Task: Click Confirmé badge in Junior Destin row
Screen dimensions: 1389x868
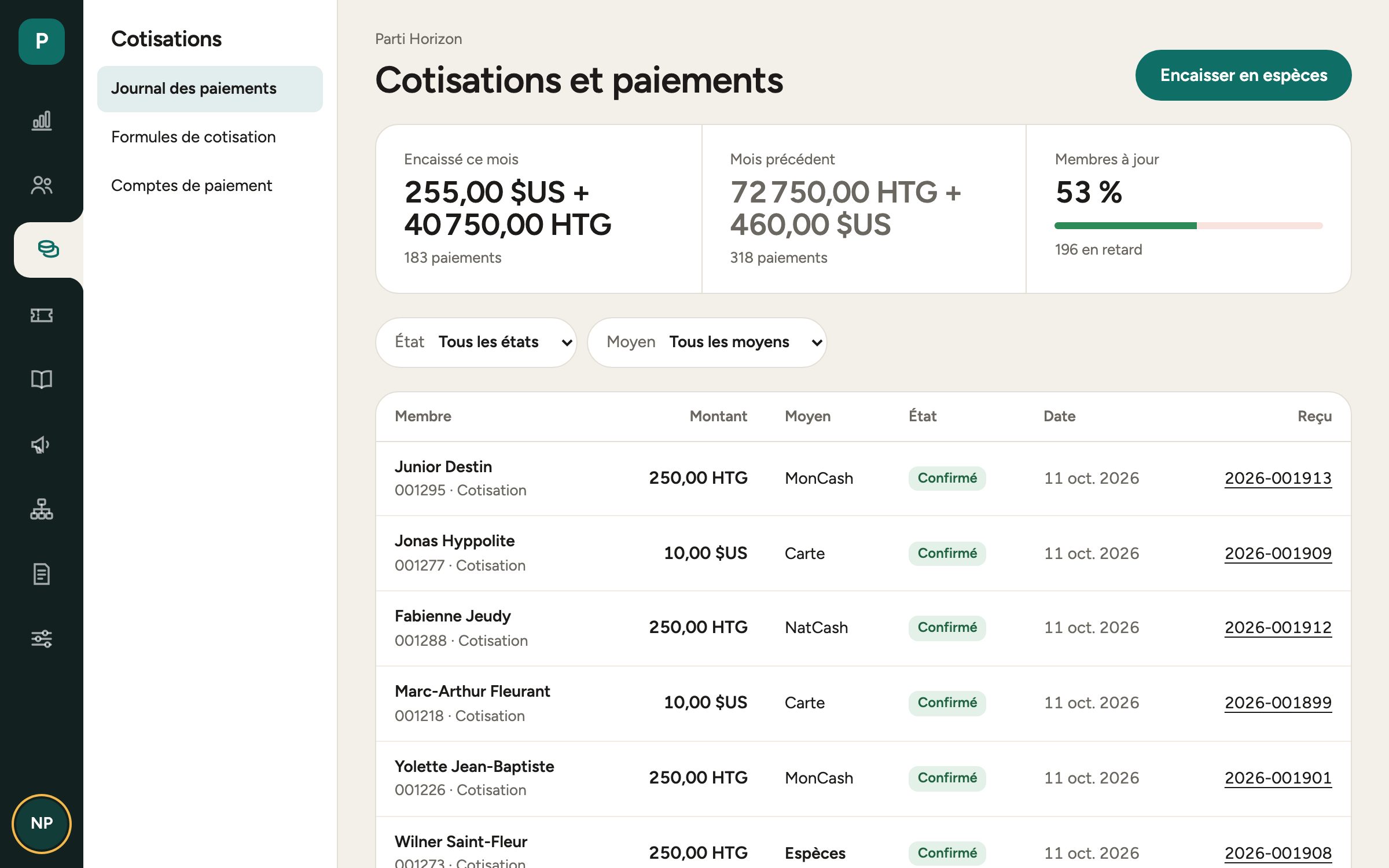Action: (x=947, y=479)
